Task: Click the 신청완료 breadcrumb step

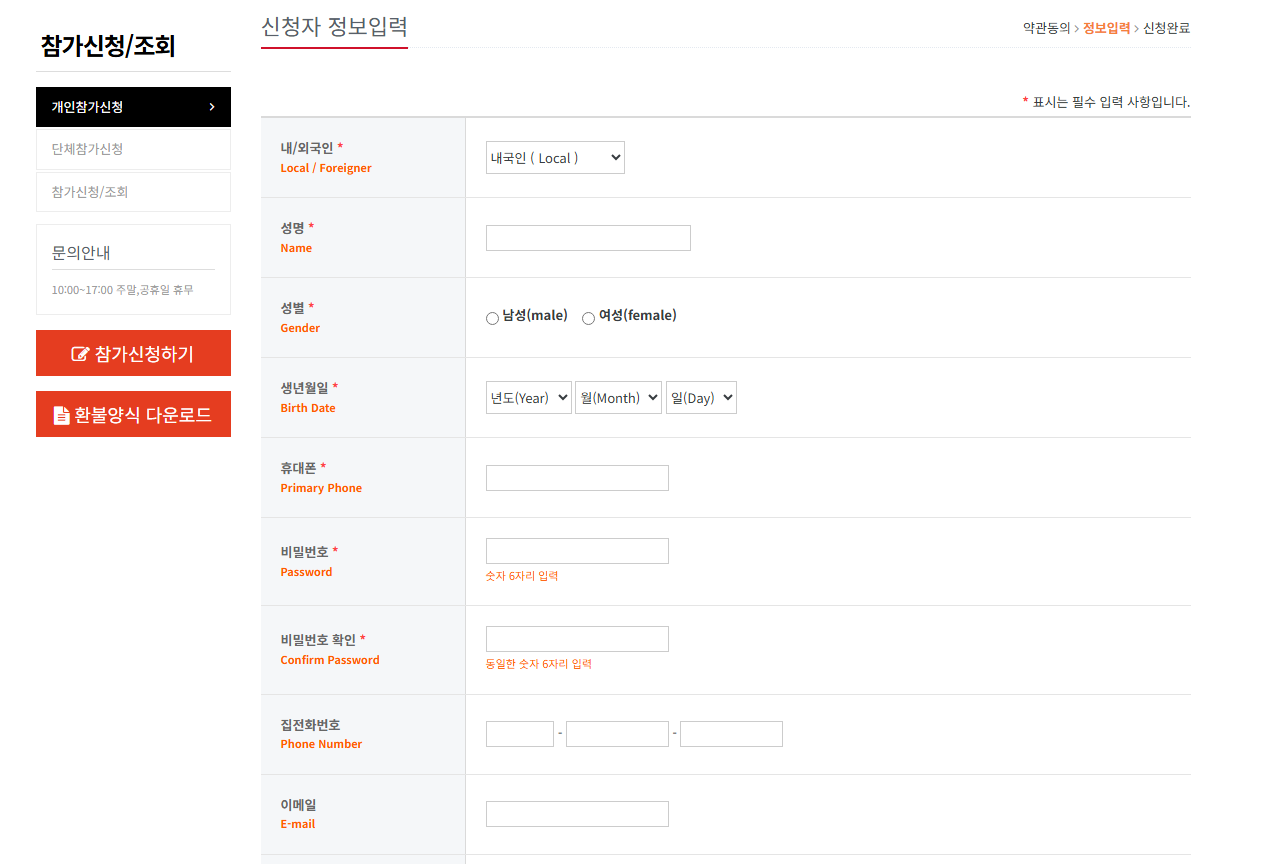Action: tap(1167, 28)
